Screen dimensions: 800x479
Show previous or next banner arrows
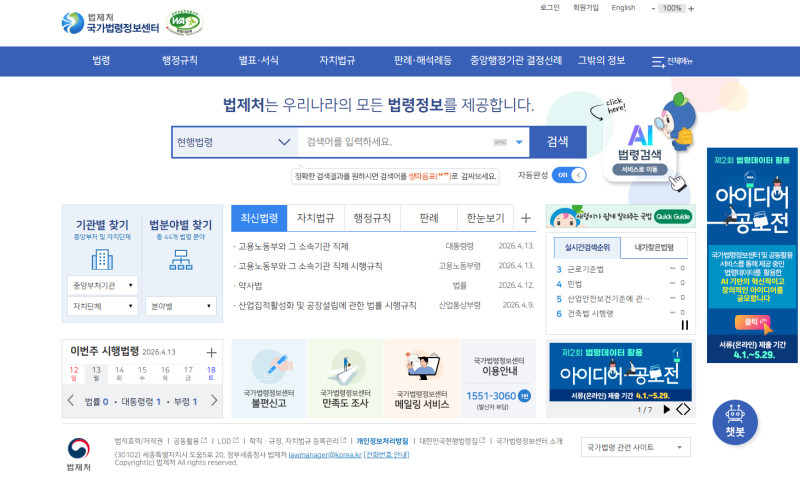pos(683,409)
